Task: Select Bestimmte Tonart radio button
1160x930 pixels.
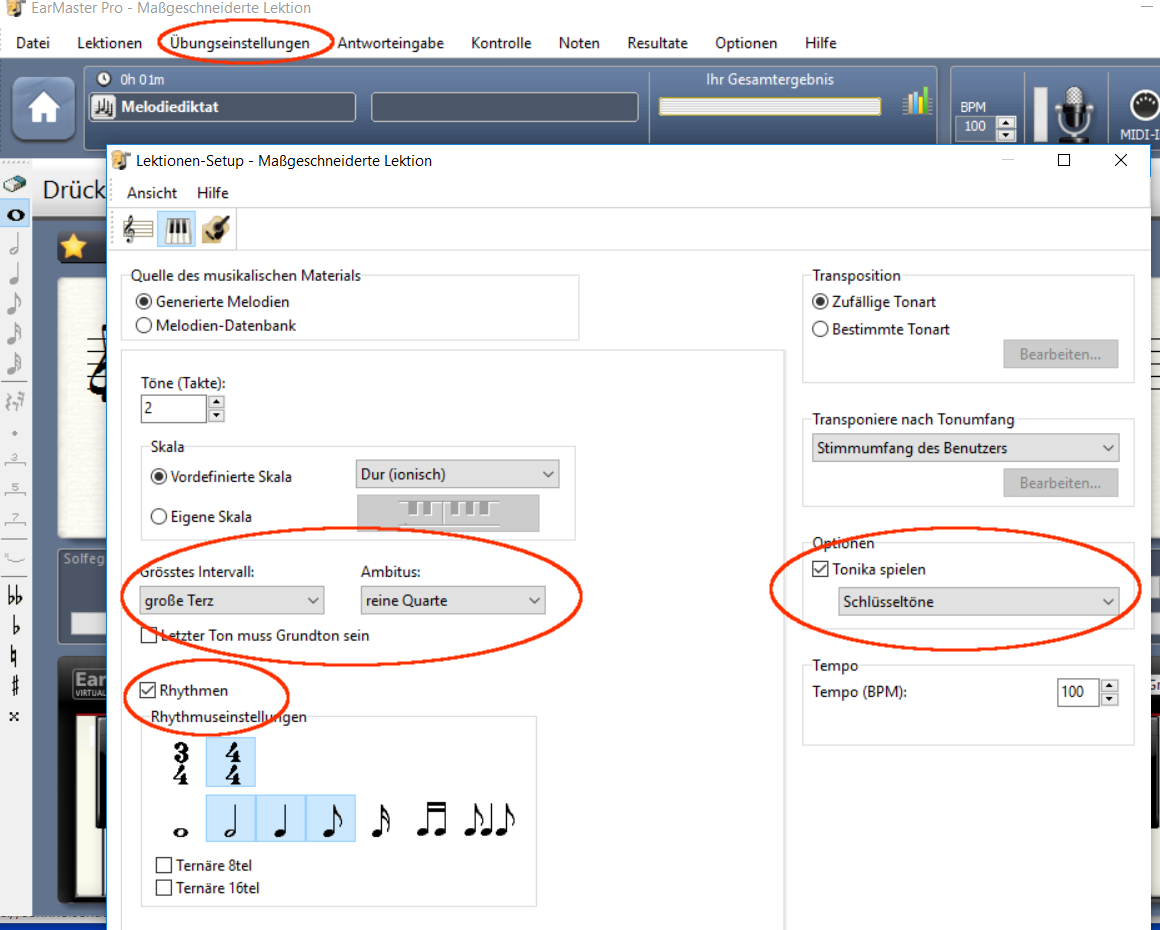Action: 820,329
